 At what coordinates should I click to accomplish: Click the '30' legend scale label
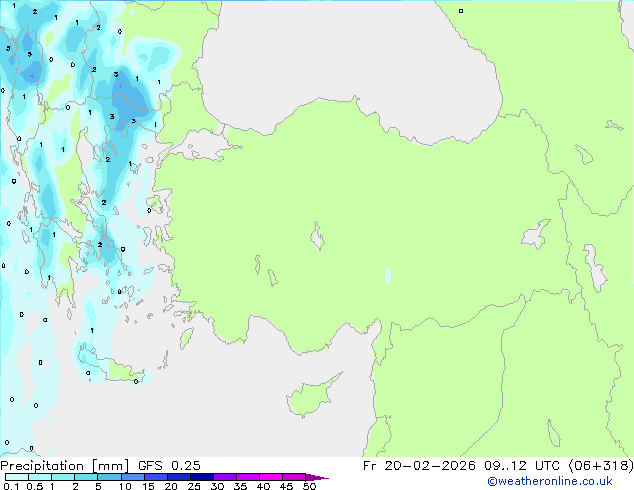[217, 486]
